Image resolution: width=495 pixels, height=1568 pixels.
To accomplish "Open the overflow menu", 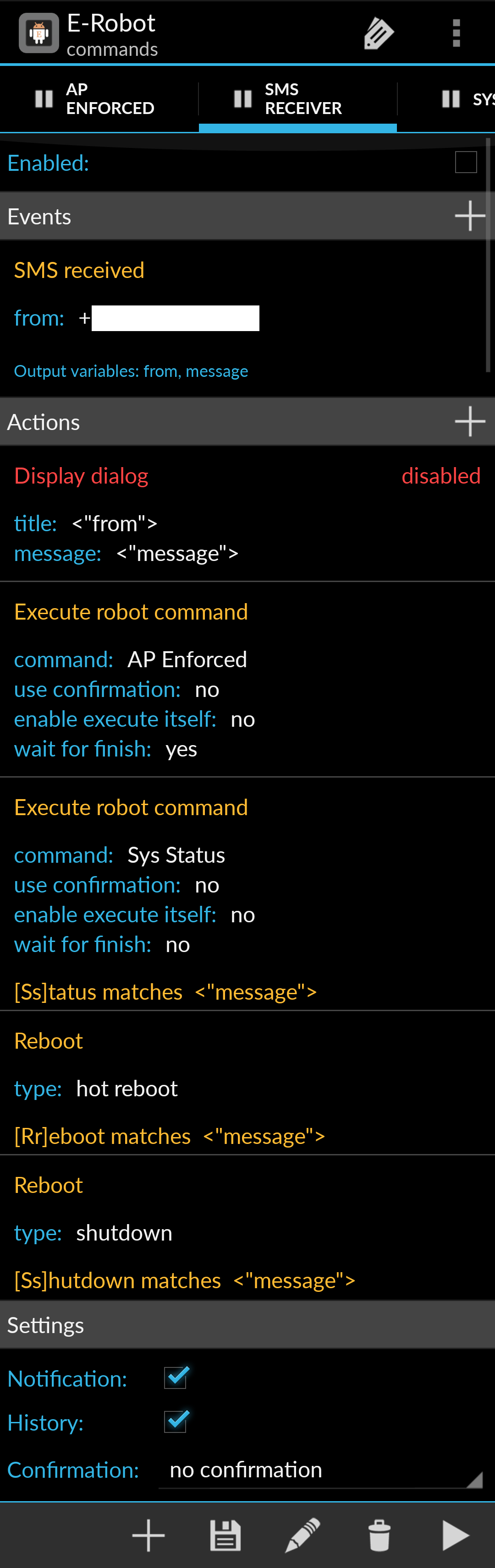I will pos(456,32).
